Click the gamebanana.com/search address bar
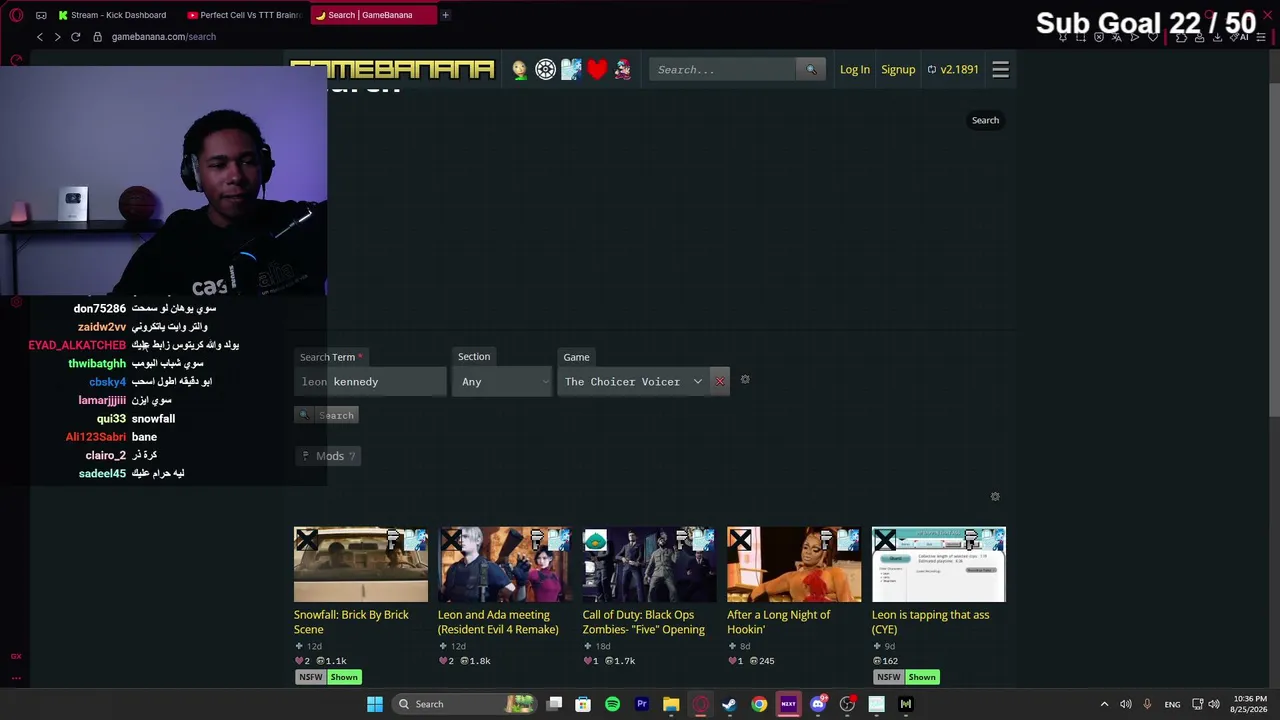This screenshot has width=1280, height=720. pos(163,37)
